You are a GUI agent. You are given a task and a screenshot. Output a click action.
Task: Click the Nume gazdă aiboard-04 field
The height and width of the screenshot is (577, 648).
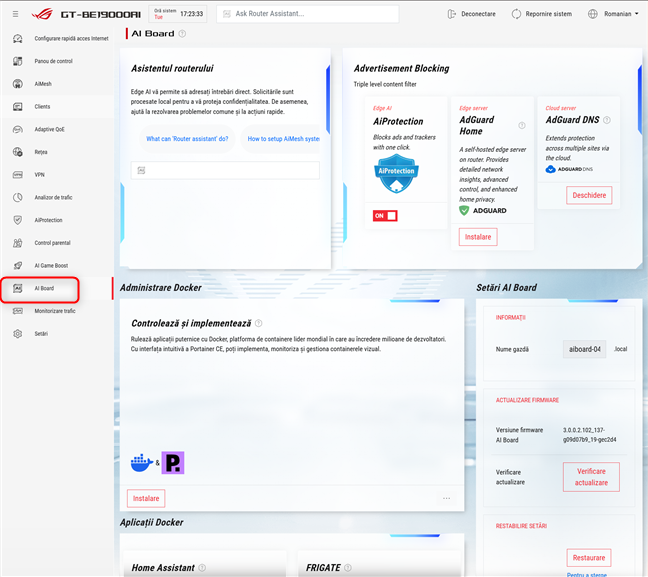(584, 349)
